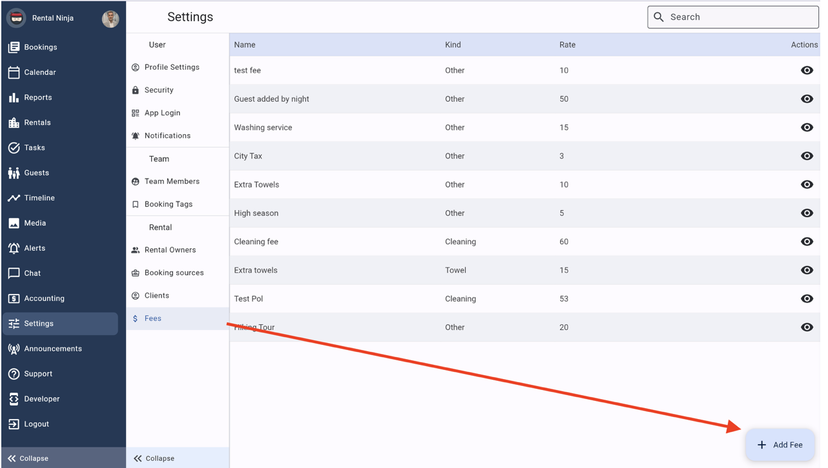
Task: Collapse the main navigation sidebar
Action: pos(63,458)
